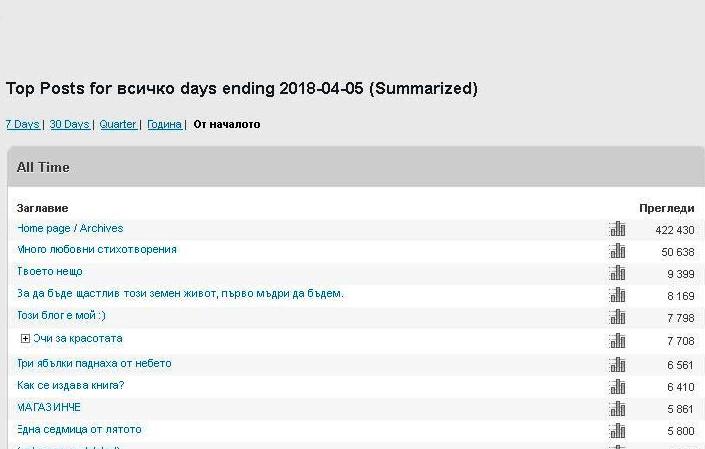Open the Home page / Archives link
Image resolution: width=705 pixels, height=449 pixels.
(x=70, y=228)
